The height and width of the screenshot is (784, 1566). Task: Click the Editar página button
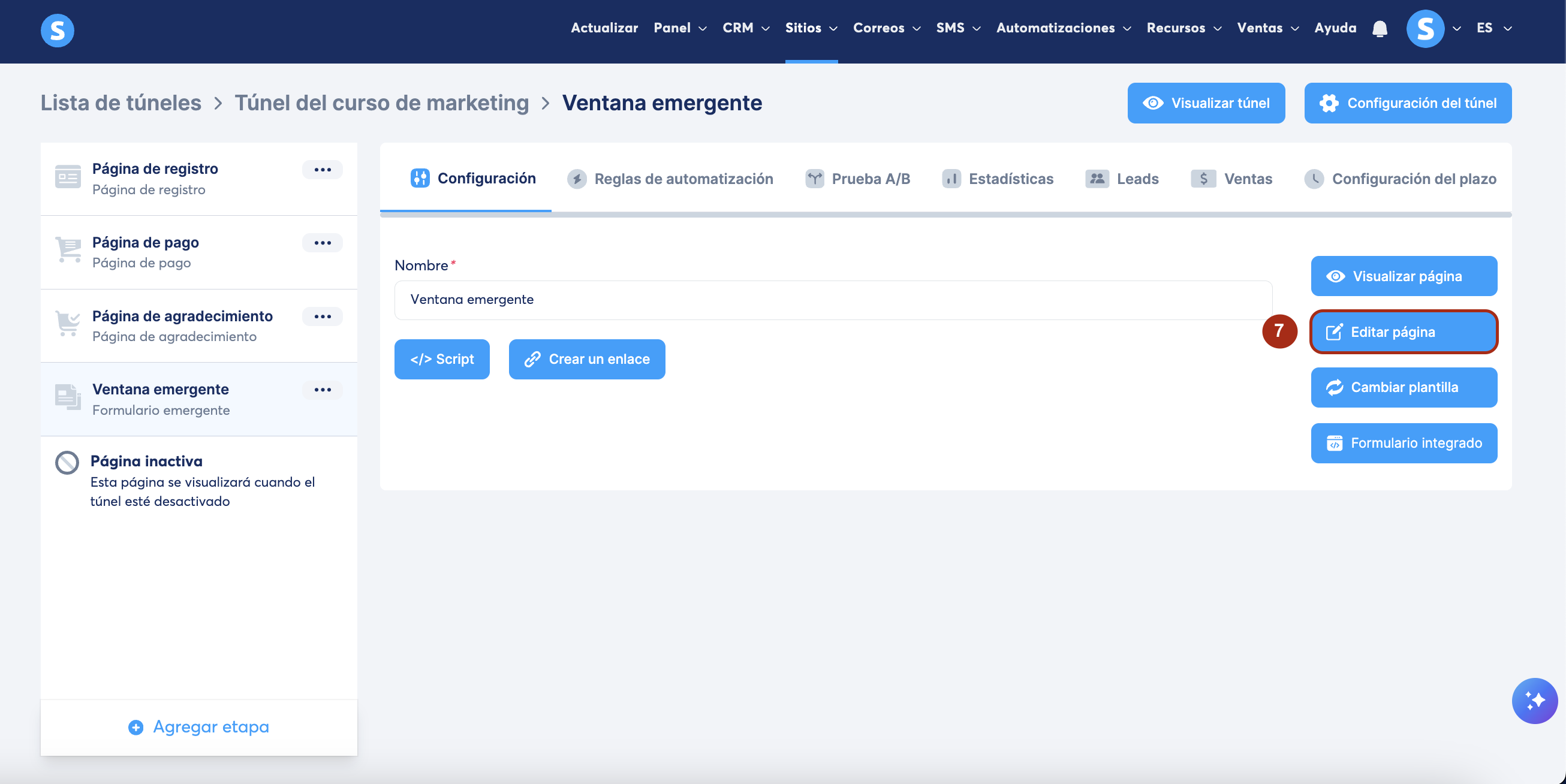(1403, 332)
